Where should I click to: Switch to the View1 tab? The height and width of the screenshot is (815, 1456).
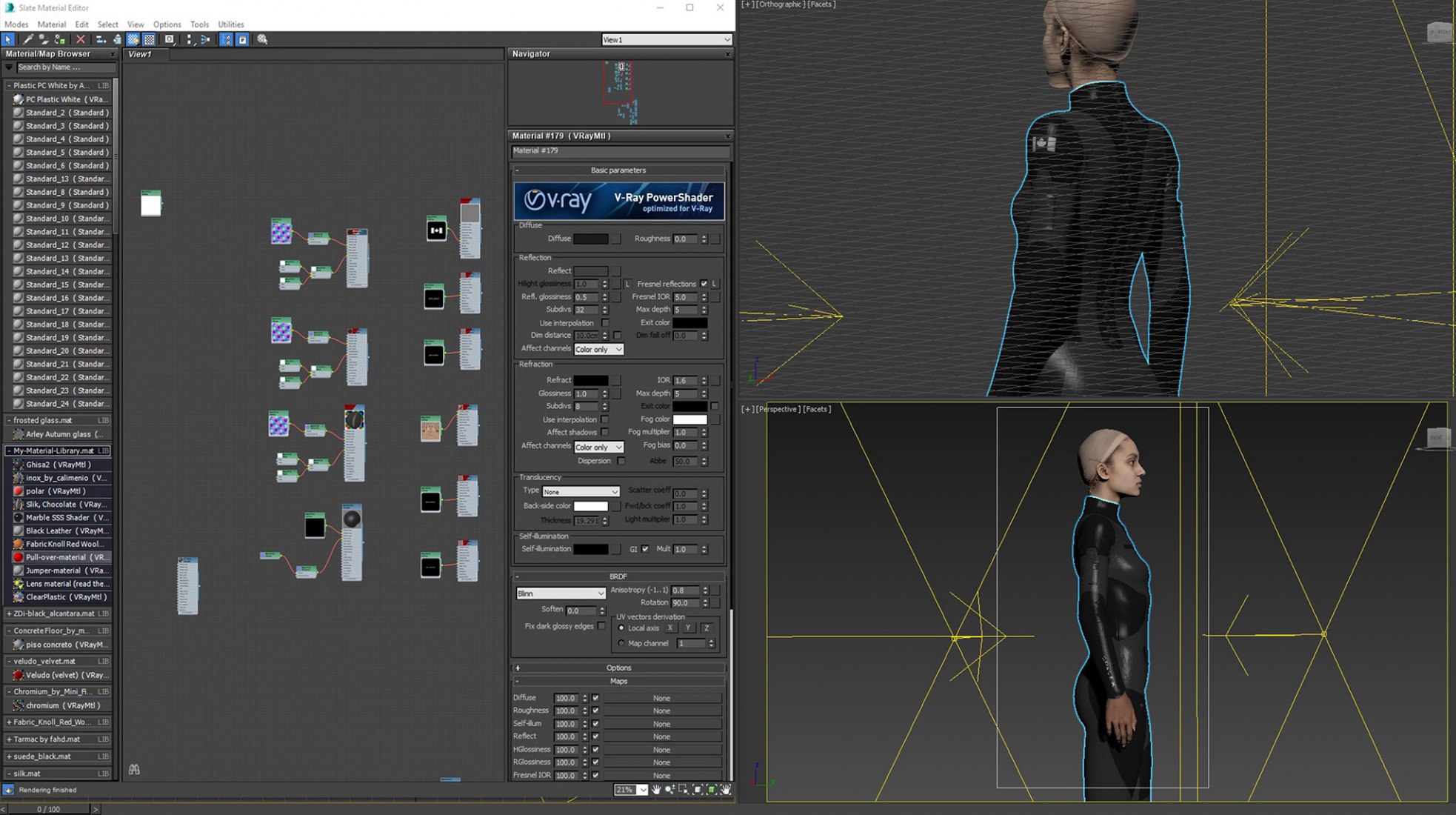coord(141,54)
